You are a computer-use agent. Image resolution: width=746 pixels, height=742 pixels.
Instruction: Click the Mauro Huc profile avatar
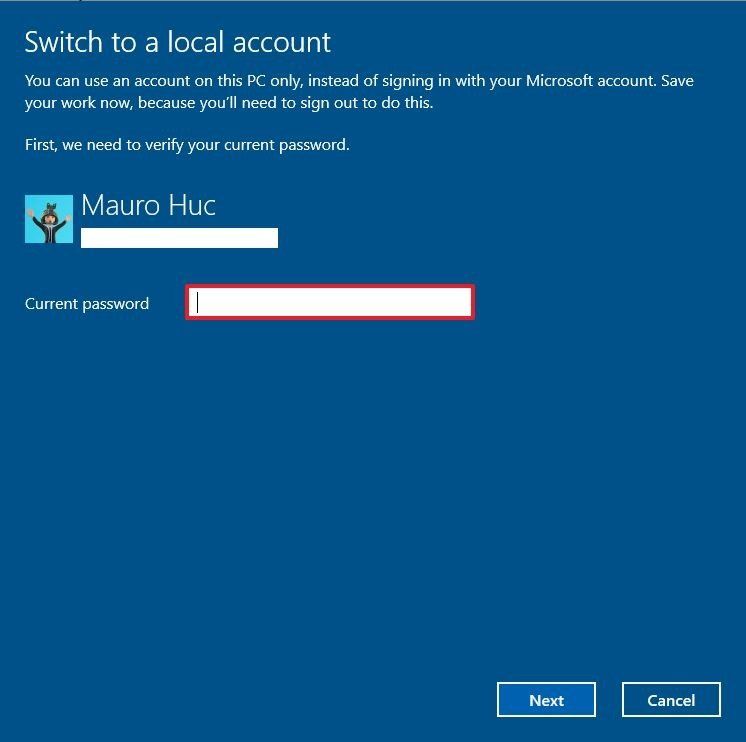(48, 219)
